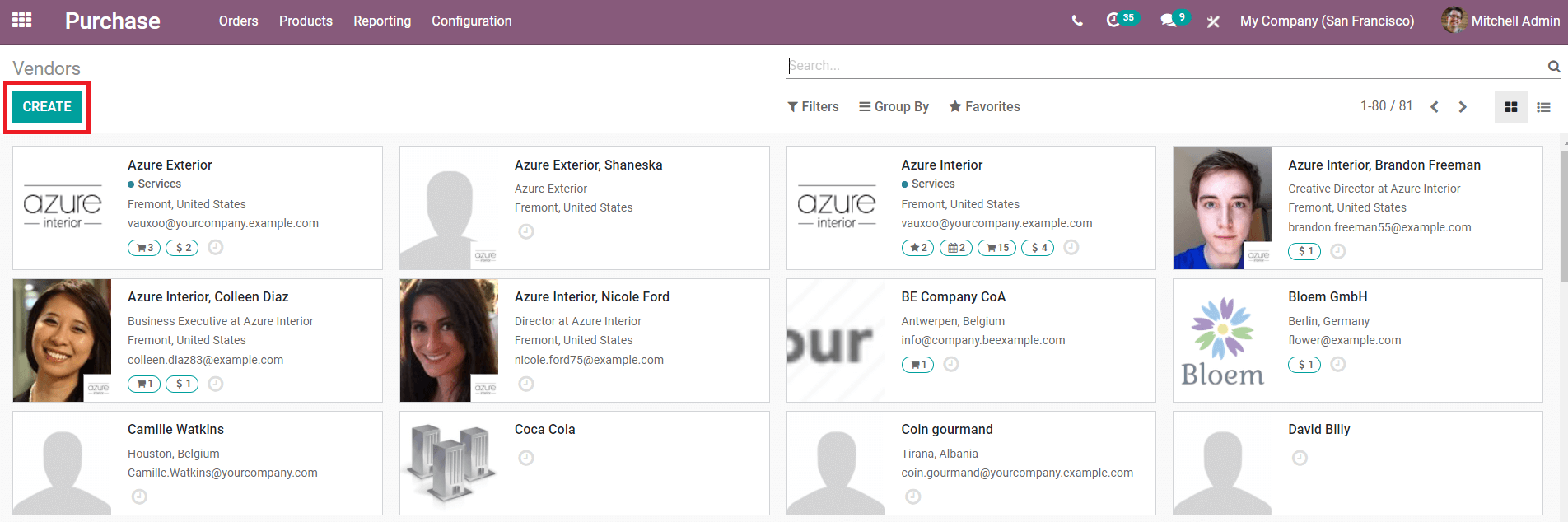Image resolution: width=1568 pixels, height=522 pixels.
Task: Open the Reporting menu
Action: coord(382,21)
